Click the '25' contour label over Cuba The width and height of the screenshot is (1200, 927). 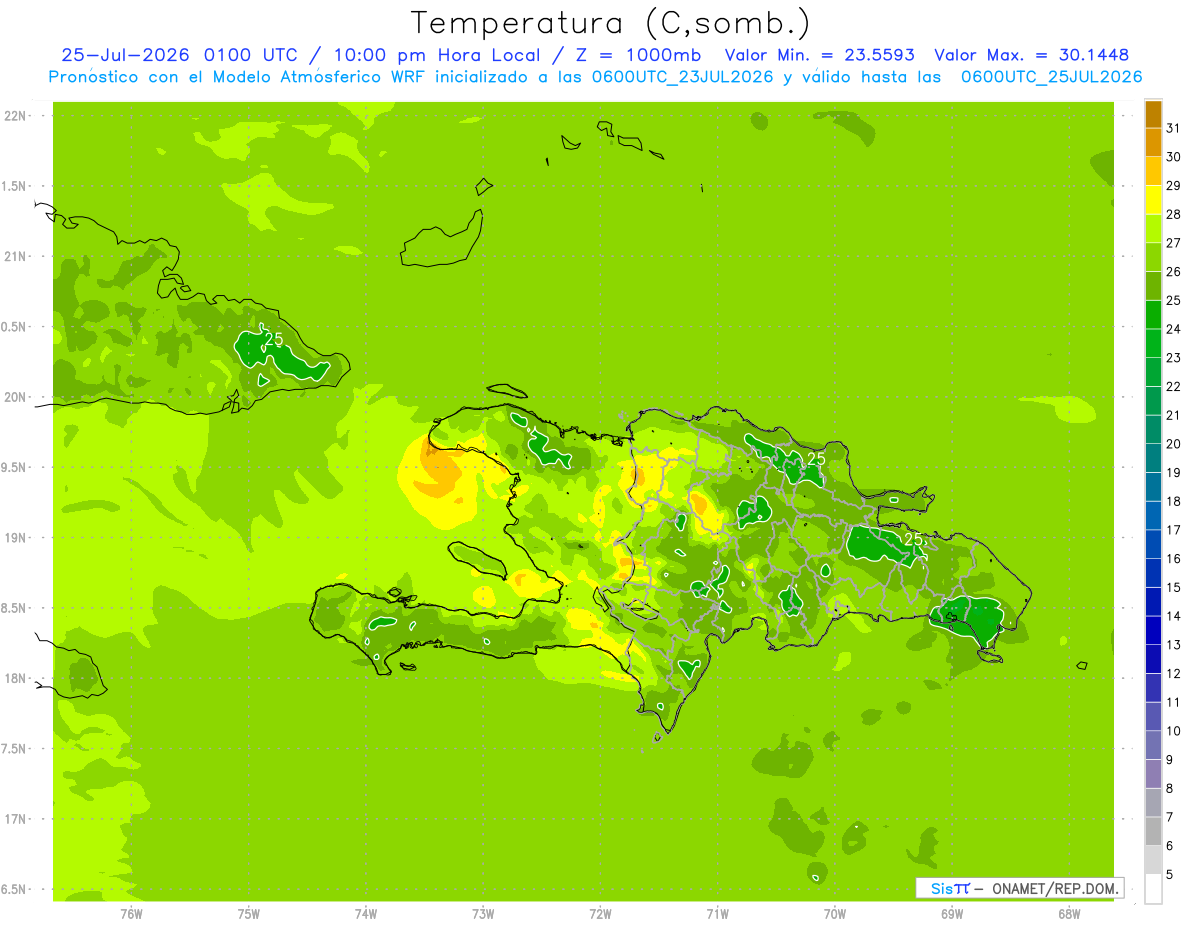[274, 339]
